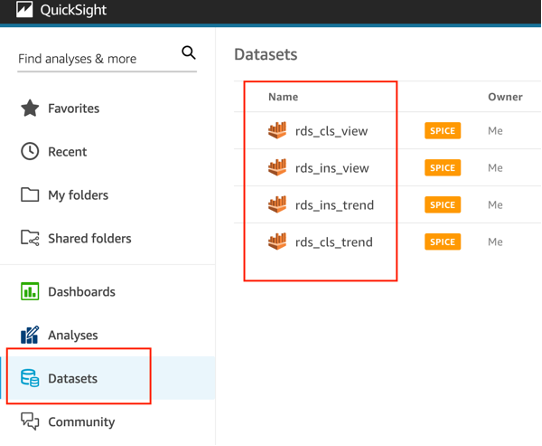Open Favorites in the sidebar
Screen dimensions: 542x446
pos(74,109)
